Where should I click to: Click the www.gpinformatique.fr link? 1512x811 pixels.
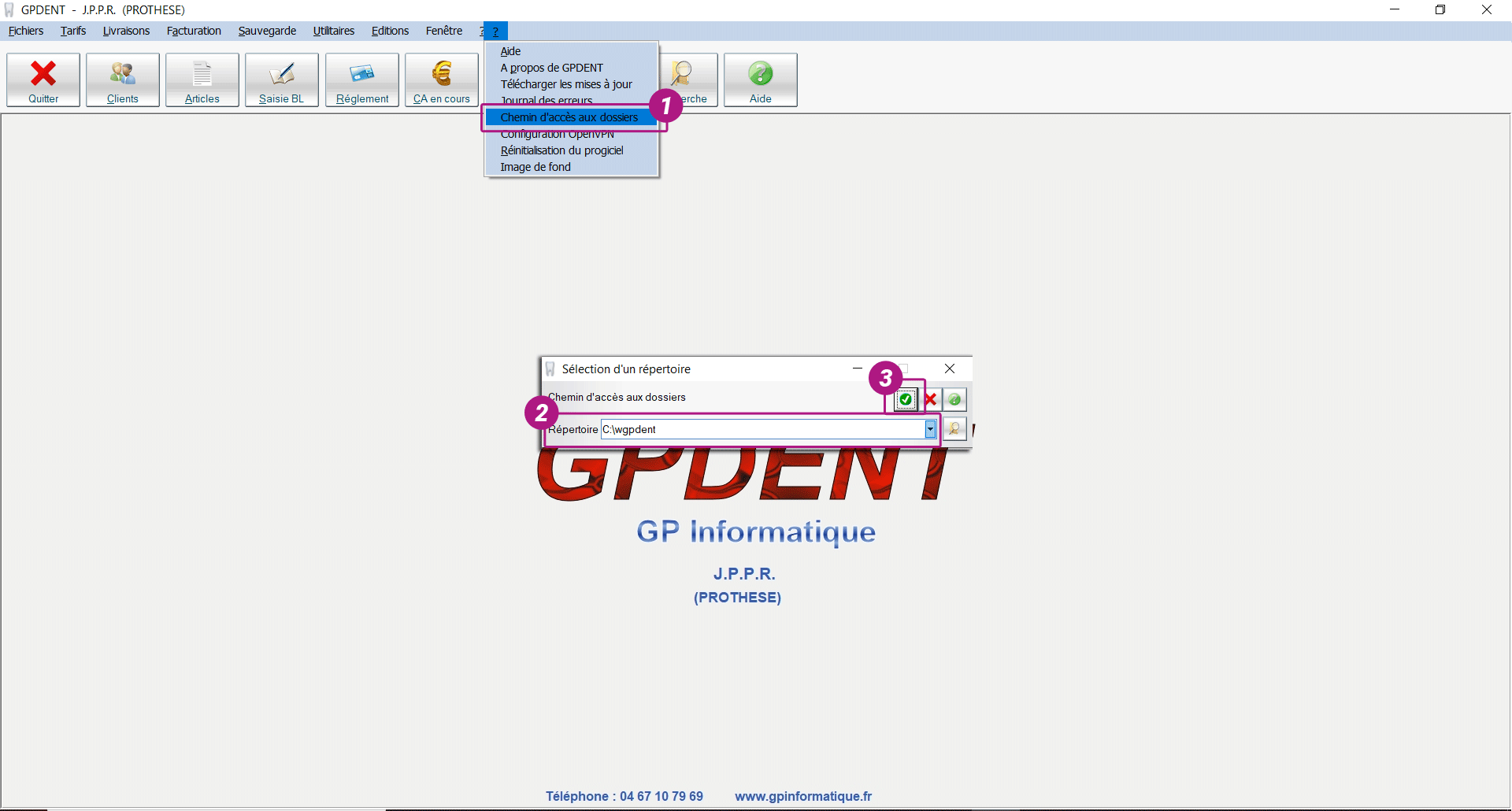coord(803,796)
